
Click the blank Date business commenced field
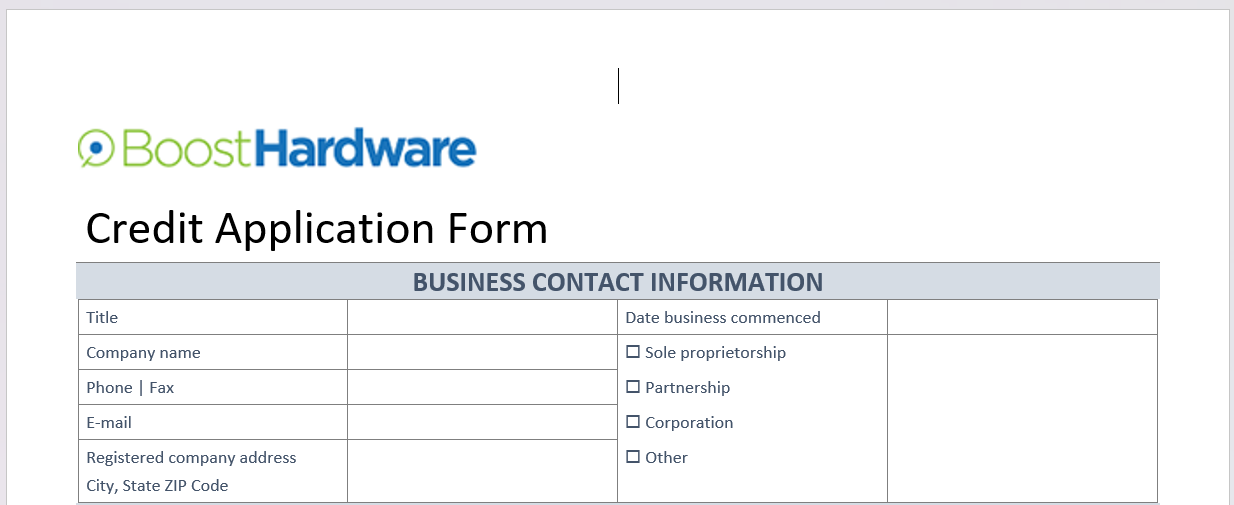coord(1022,318)
